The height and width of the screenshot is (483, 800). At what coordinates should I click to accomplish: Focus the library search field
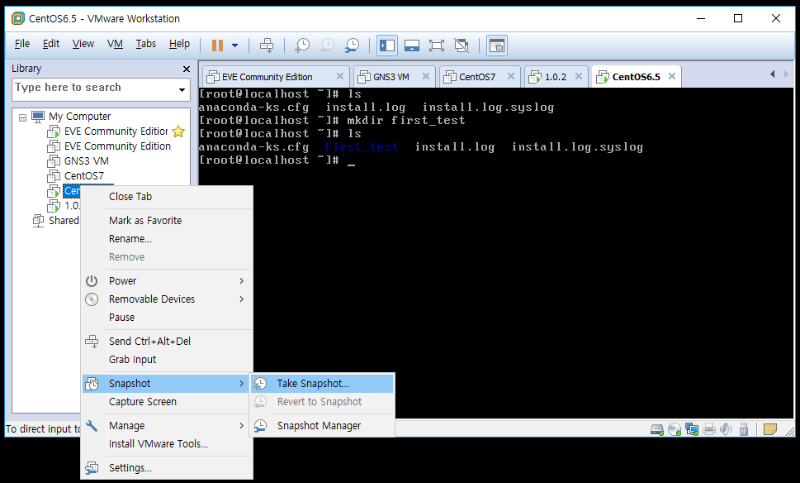(x=95, y=88)
